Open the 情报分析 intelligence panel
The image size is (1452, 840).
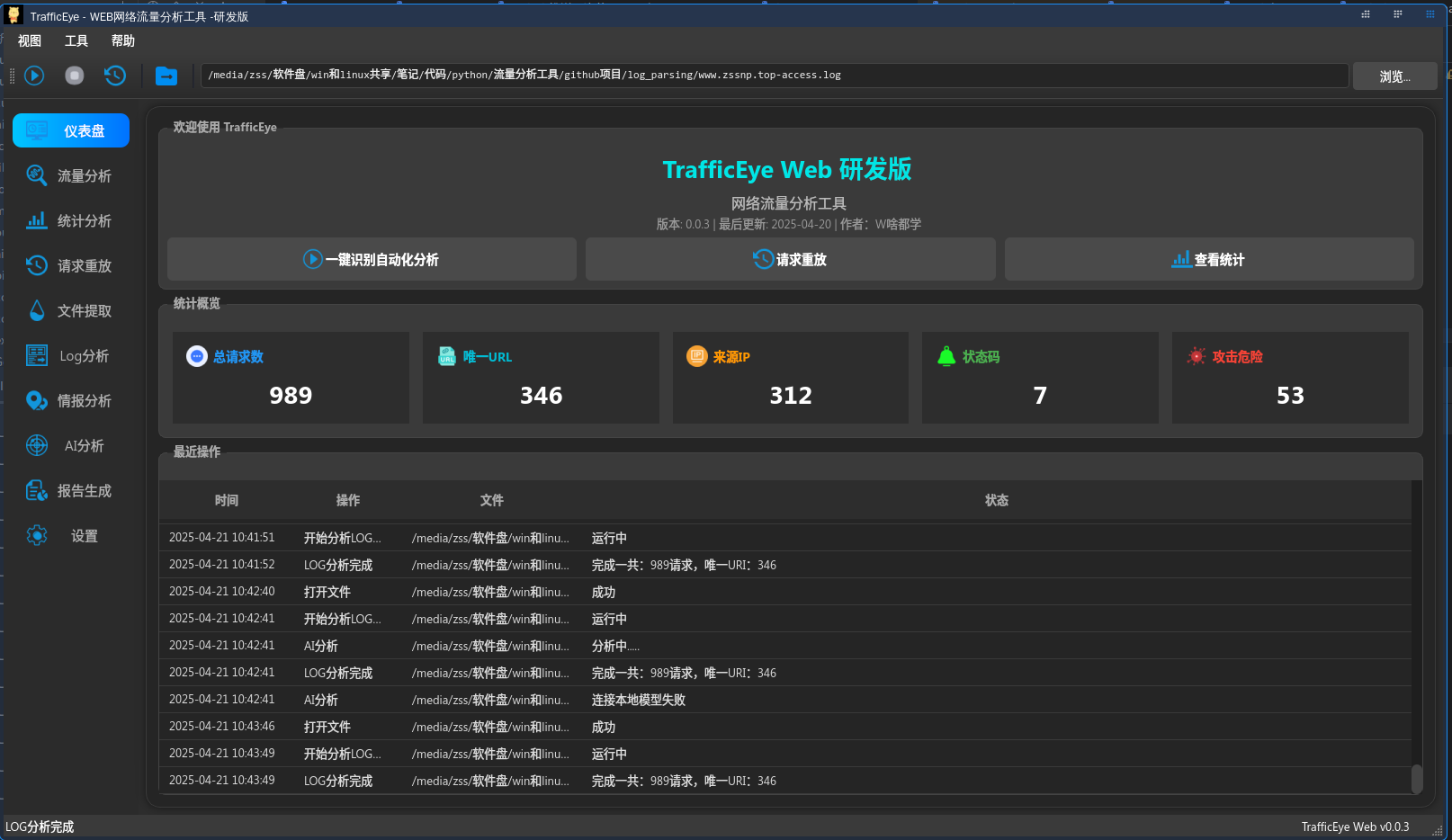pos(70,400)
